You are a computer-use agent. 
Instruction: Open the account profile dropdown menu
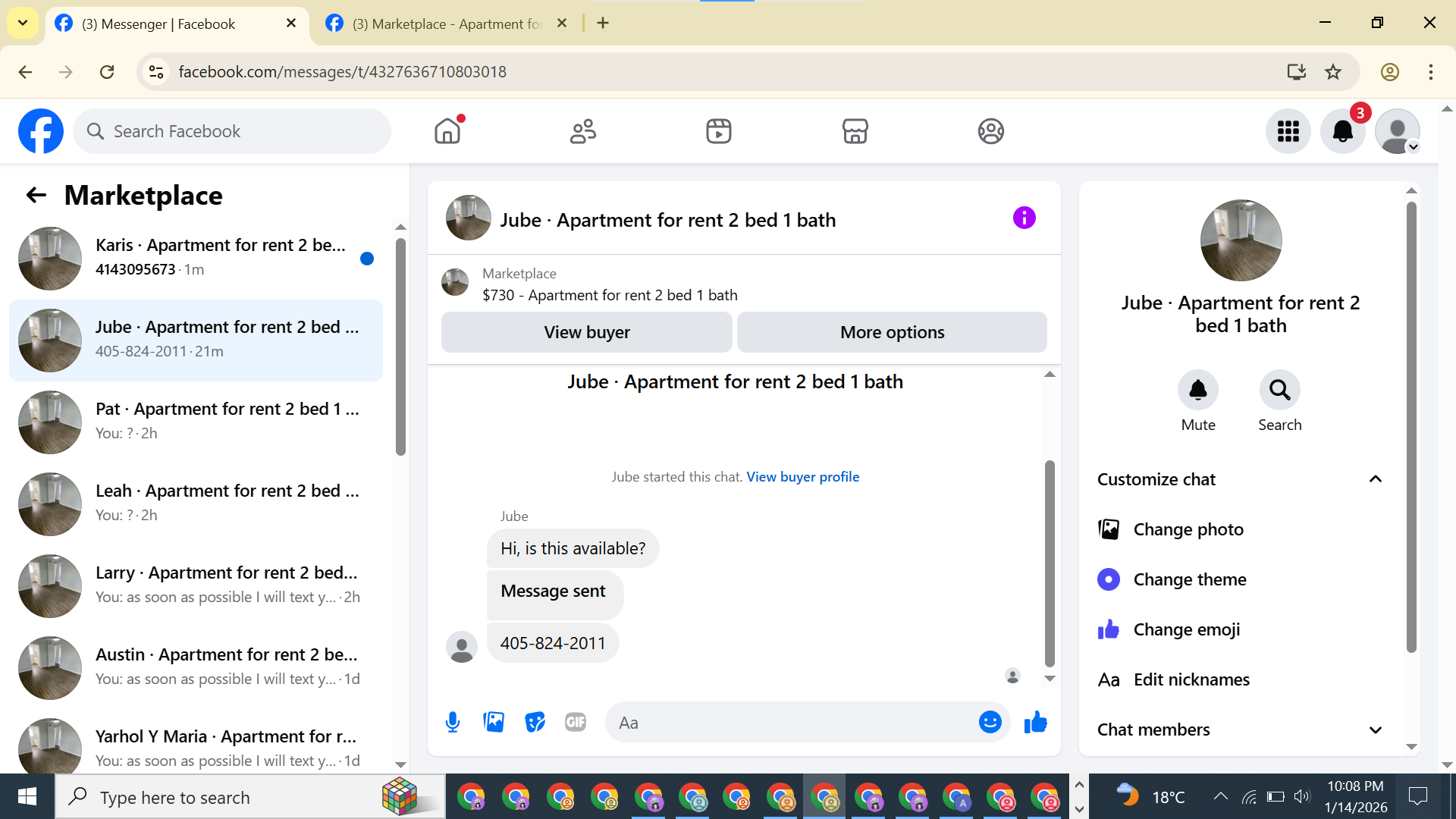pos(1397,131)
